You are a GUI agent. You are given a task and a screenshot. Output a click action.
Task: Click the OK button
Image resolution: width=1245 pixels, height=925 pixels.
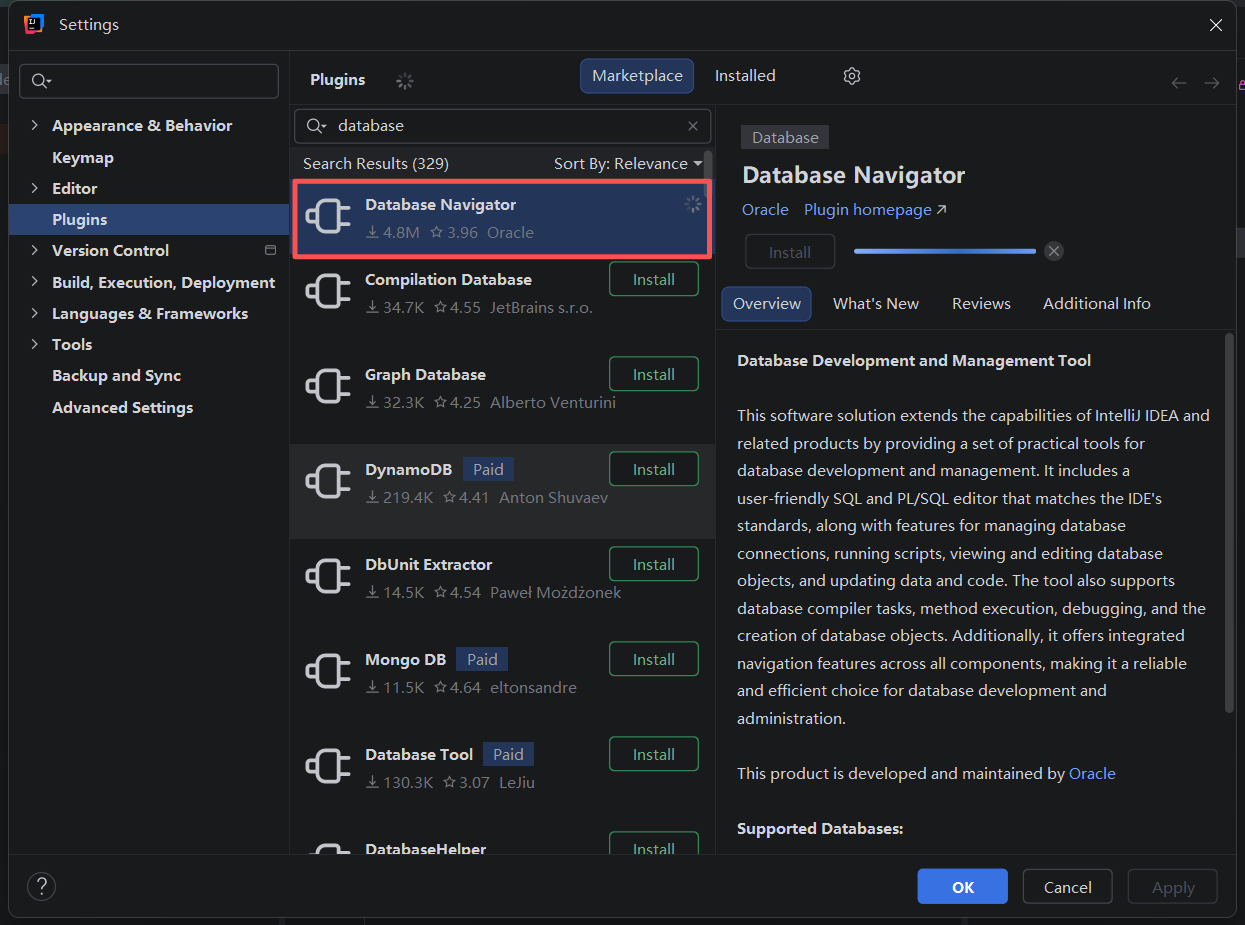[x=963, y=887]
